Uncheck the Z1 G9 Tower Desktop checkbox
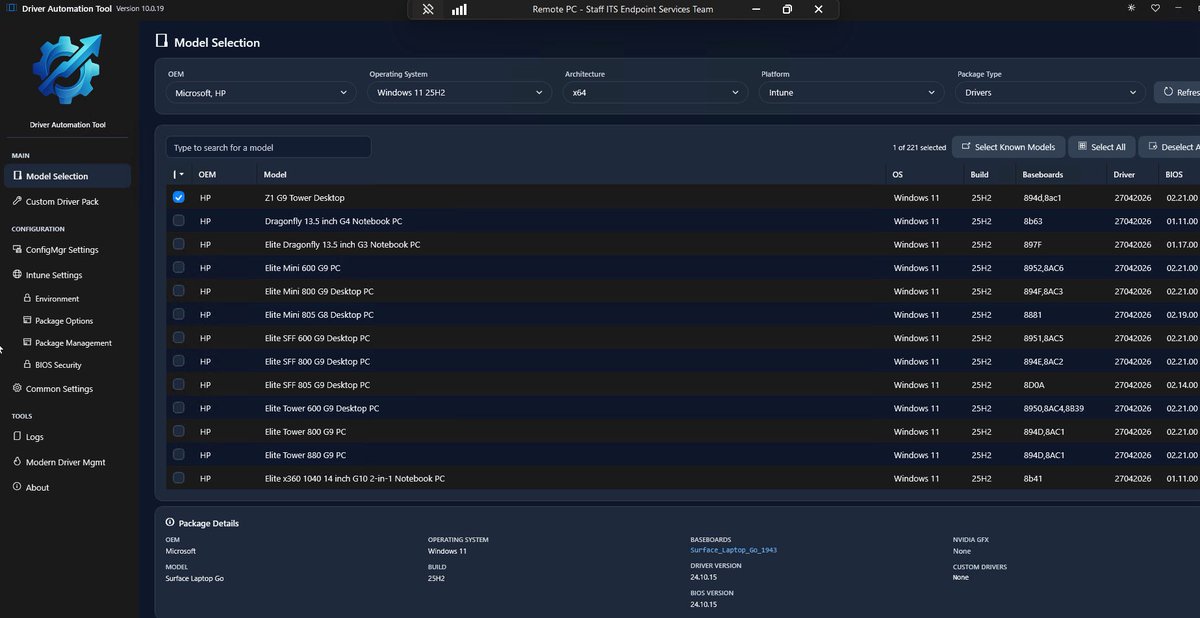 178,198
